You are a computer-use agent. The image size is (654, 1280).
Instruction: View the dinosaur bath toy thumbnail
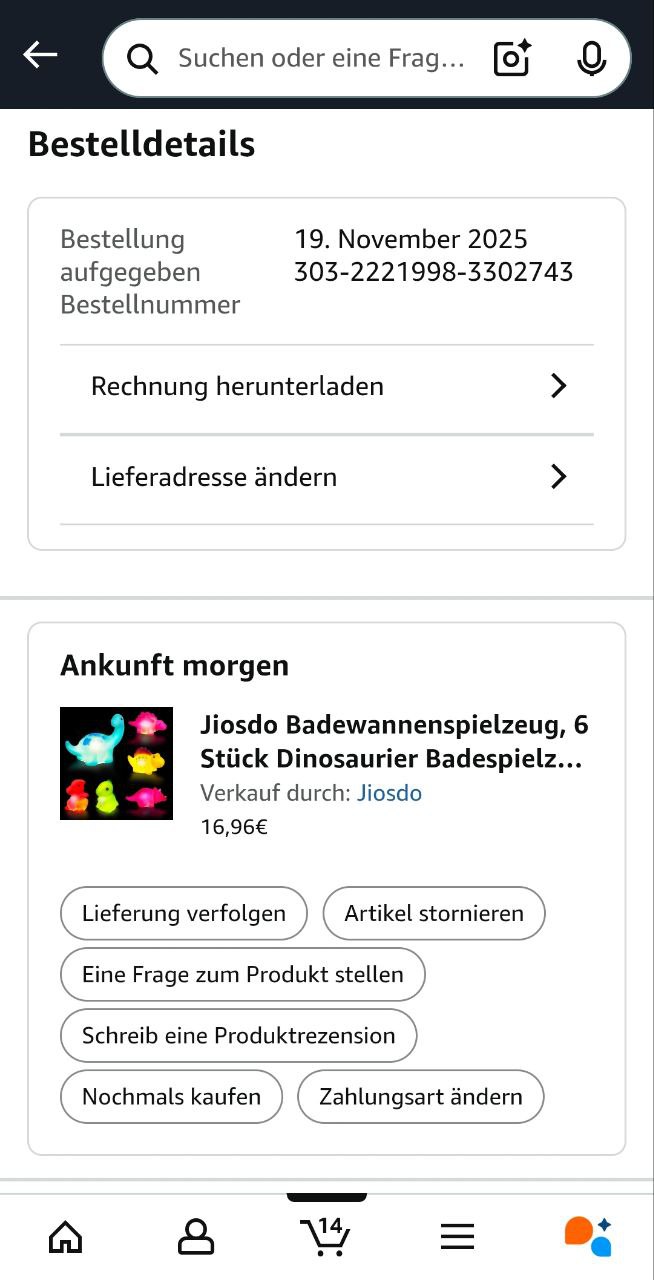[x=116, y=764]
